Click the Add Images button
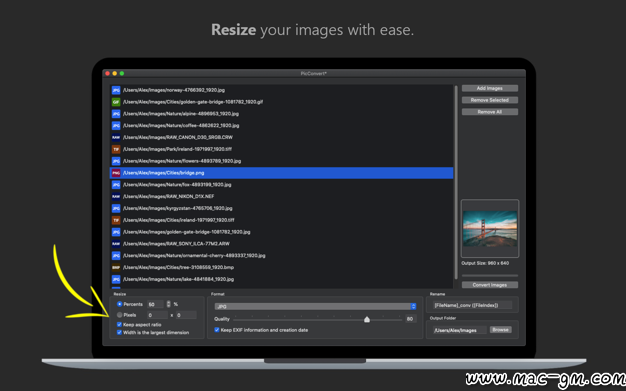 490,88
